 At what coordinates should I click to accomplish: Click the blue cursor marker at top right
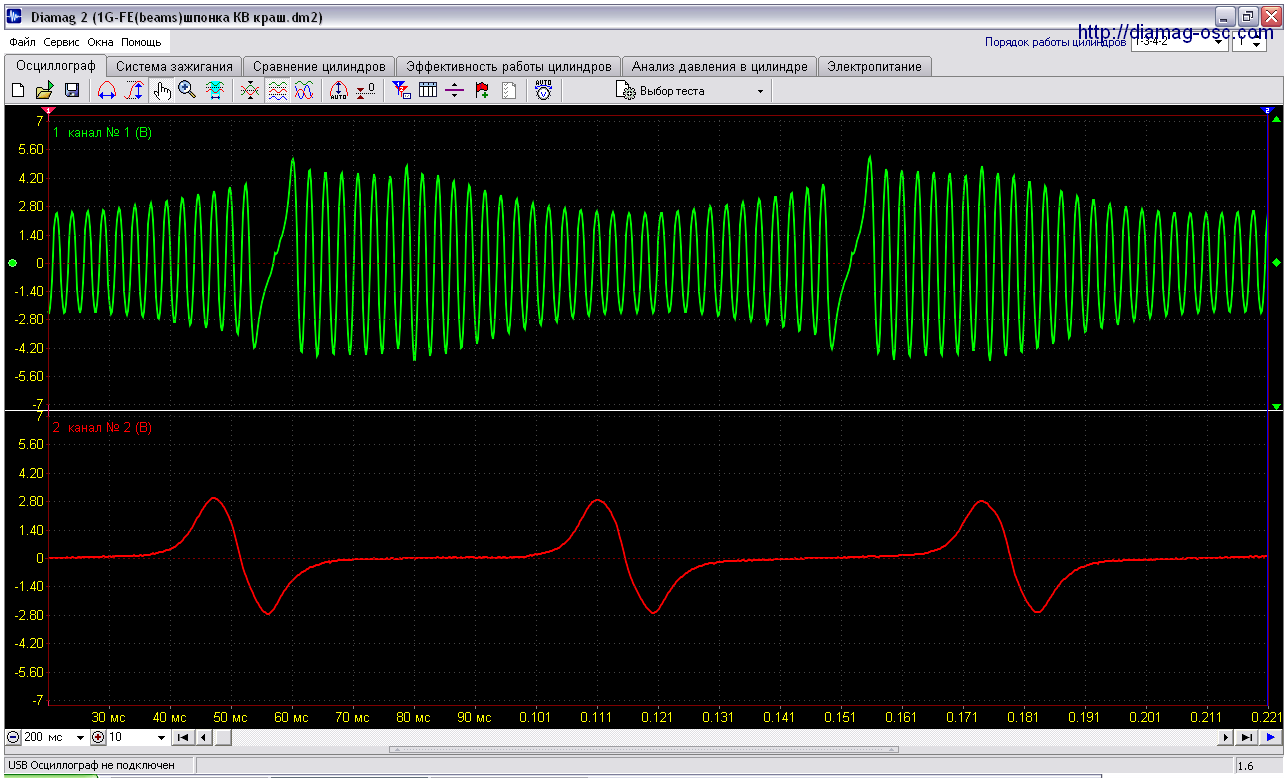(x=1267, y=109)
